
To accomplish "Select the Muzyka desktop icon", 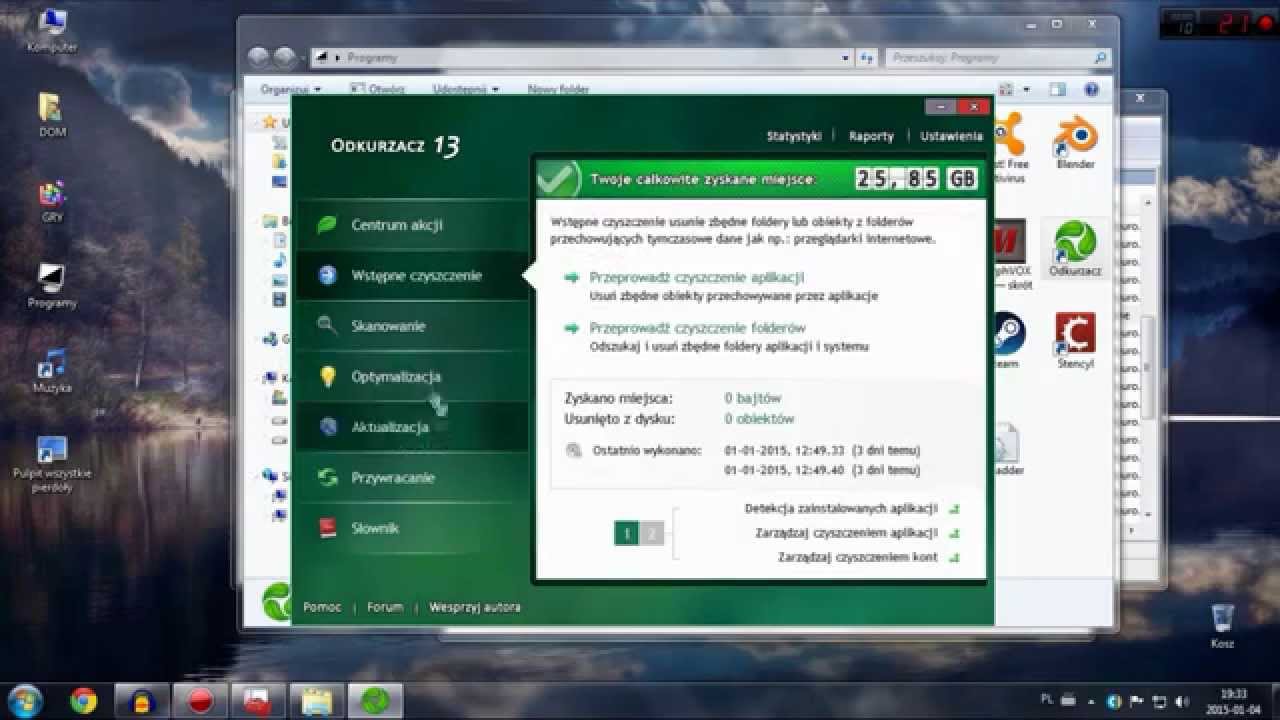I will click(x=52, y=370).
